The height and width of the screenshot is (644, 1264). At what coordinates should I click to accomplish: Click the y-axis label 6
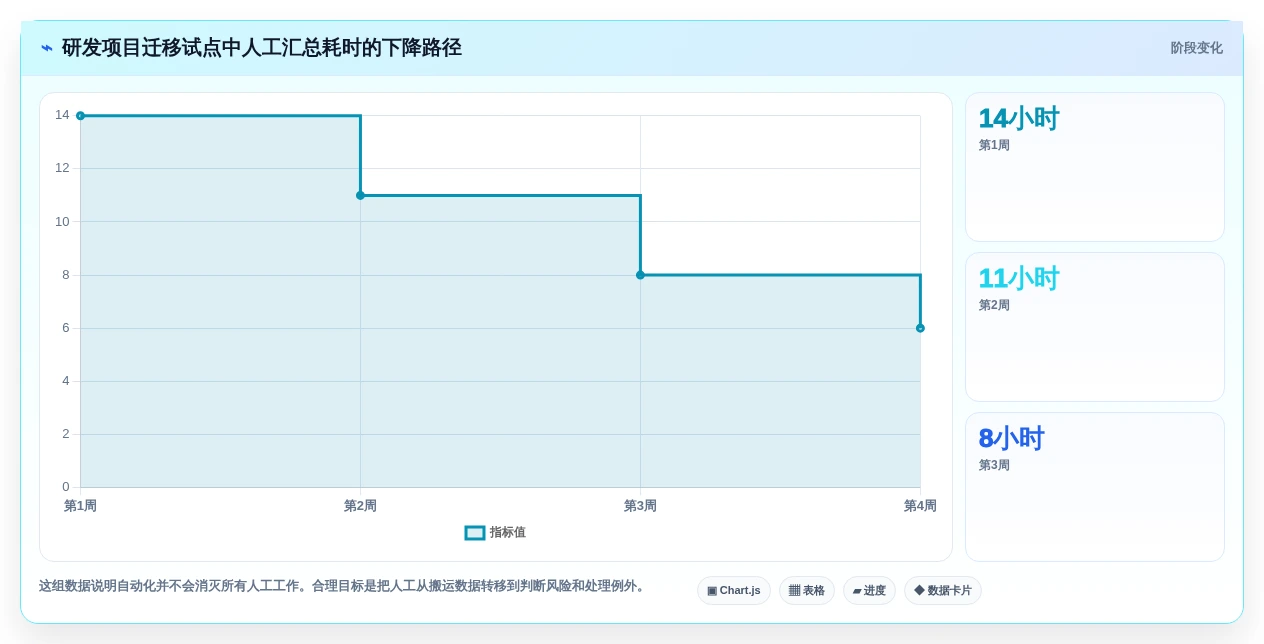coord(66,328)
